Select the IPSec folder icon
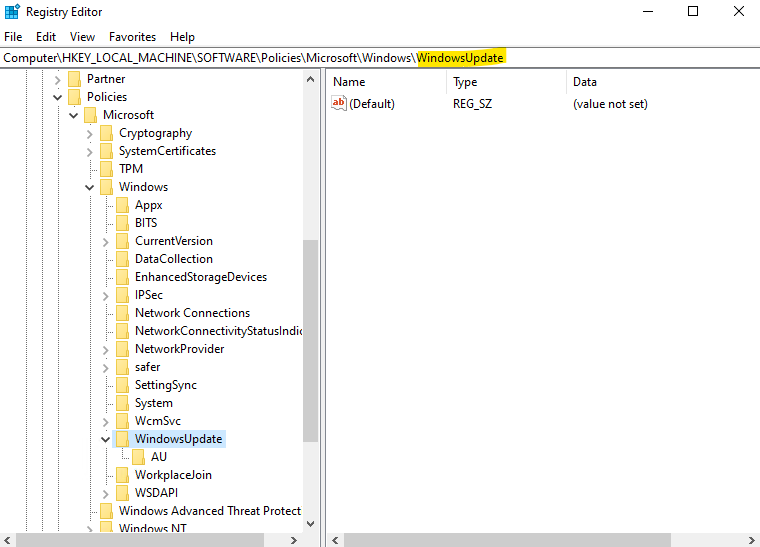760x547 pixels. point(122,295)
